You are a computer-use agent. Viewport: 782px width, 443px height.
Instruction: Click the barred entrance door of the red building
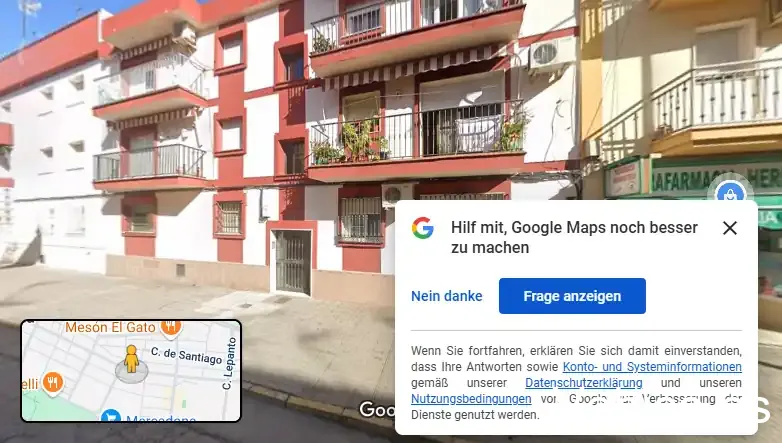(x=293, y=261)
